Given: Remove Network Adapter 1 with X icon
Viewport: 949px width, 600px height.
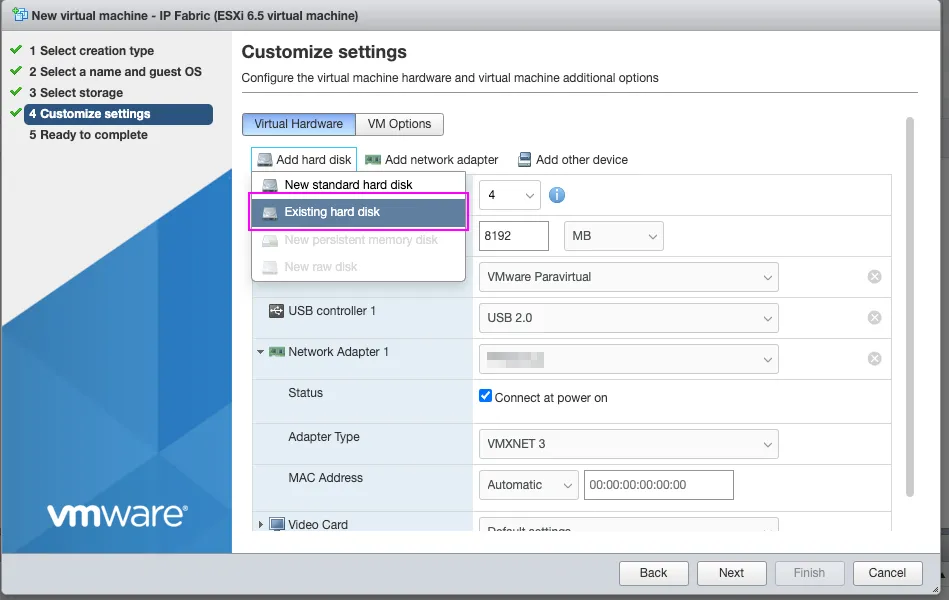Looking at the screenshot, I should (x=874, y=359).
